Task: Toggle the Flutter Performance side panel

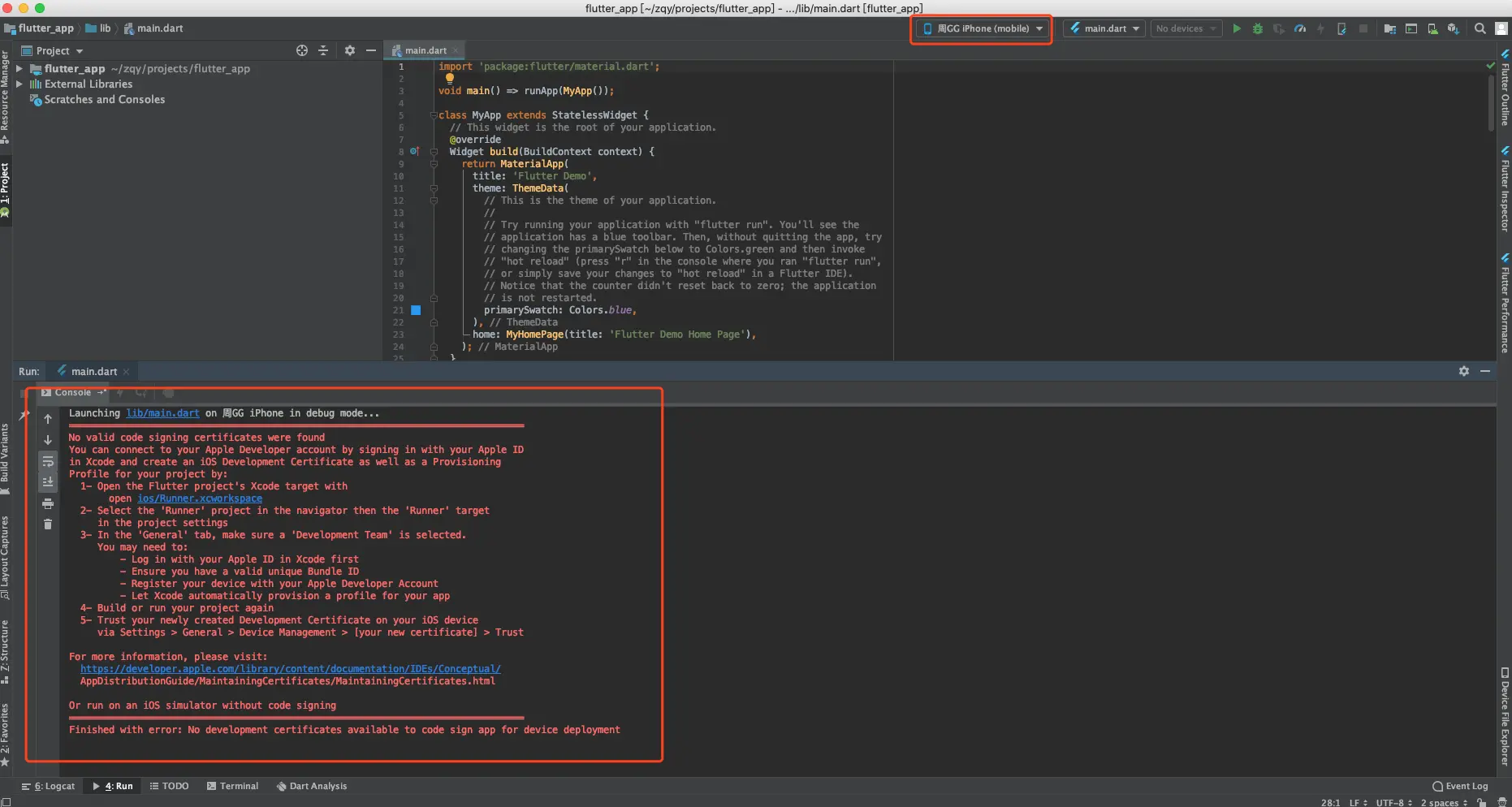Action: [x=1505, y=304]
